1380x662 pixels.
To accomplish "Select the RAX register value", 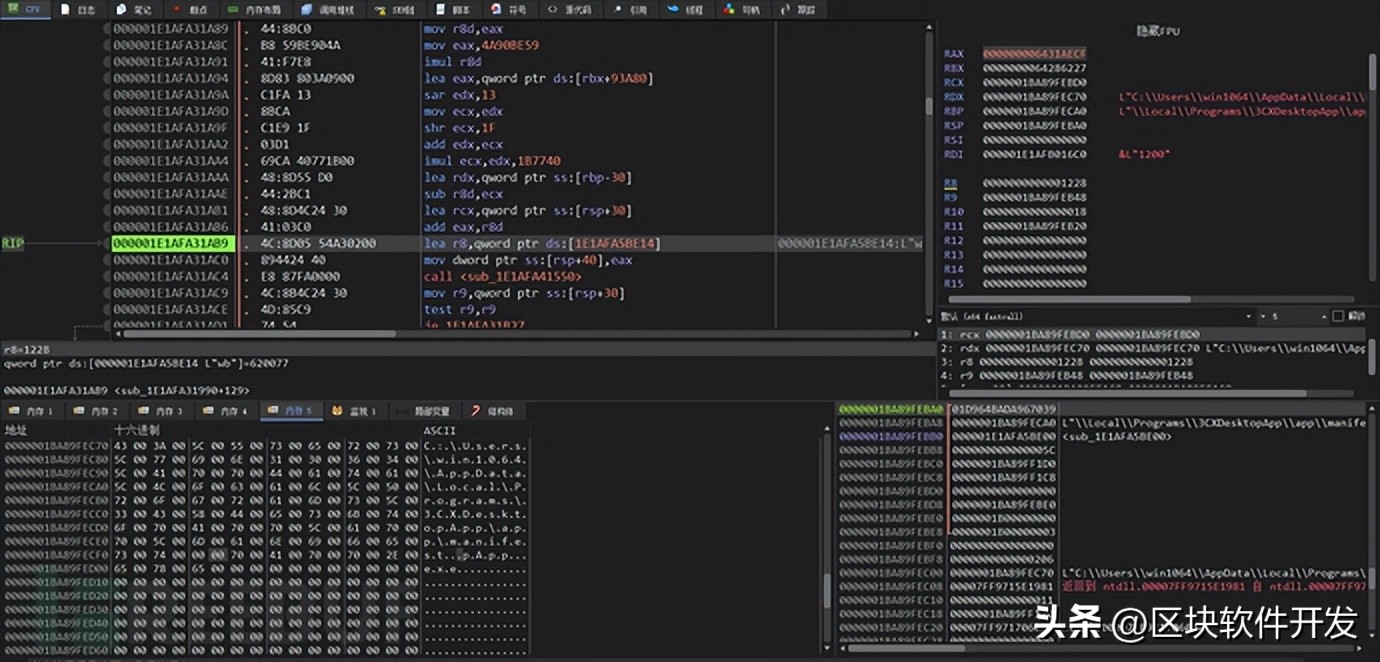I will pyautogui.click(x=1034, y=54).
